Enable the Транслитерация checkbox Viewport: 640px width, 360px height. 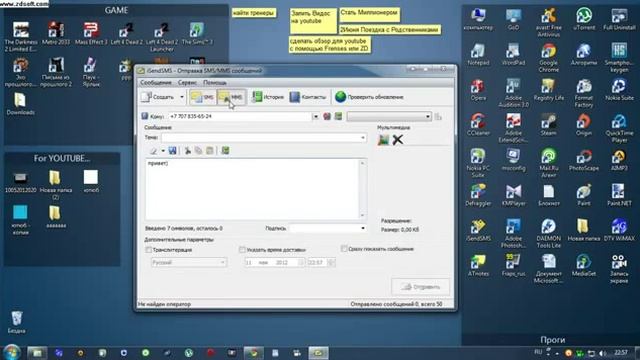pos(149,250)
